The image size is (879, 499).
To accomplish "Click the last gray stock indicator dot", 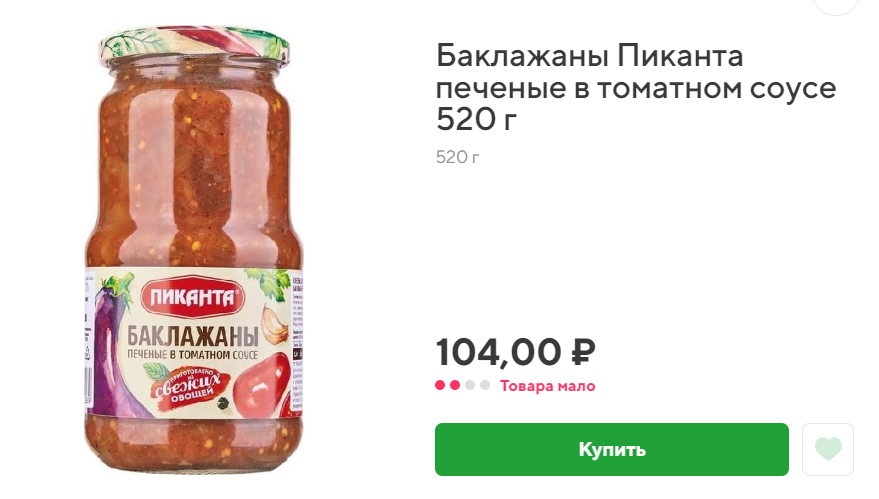I will tap(485, 385).
